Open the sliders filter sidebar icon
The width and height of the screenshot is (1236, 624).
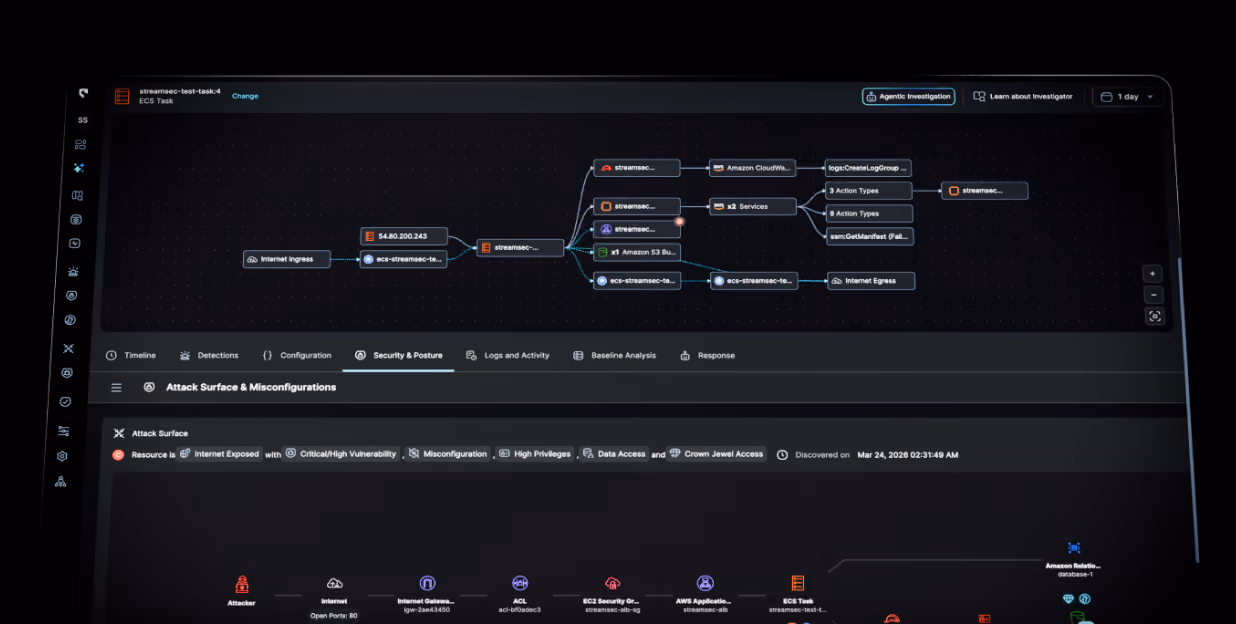coord(64,431)
